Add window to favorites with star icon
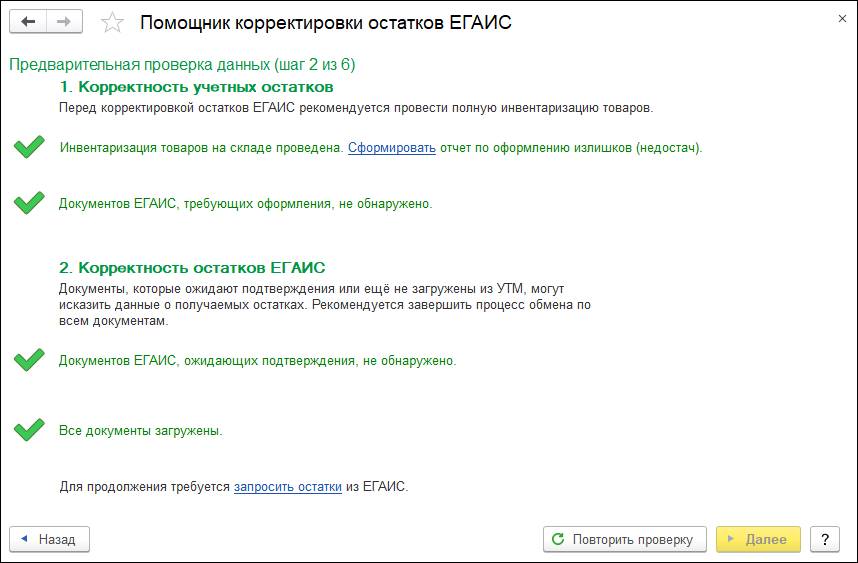The height and width of the screenshot is (563, 858). [112, 22]
